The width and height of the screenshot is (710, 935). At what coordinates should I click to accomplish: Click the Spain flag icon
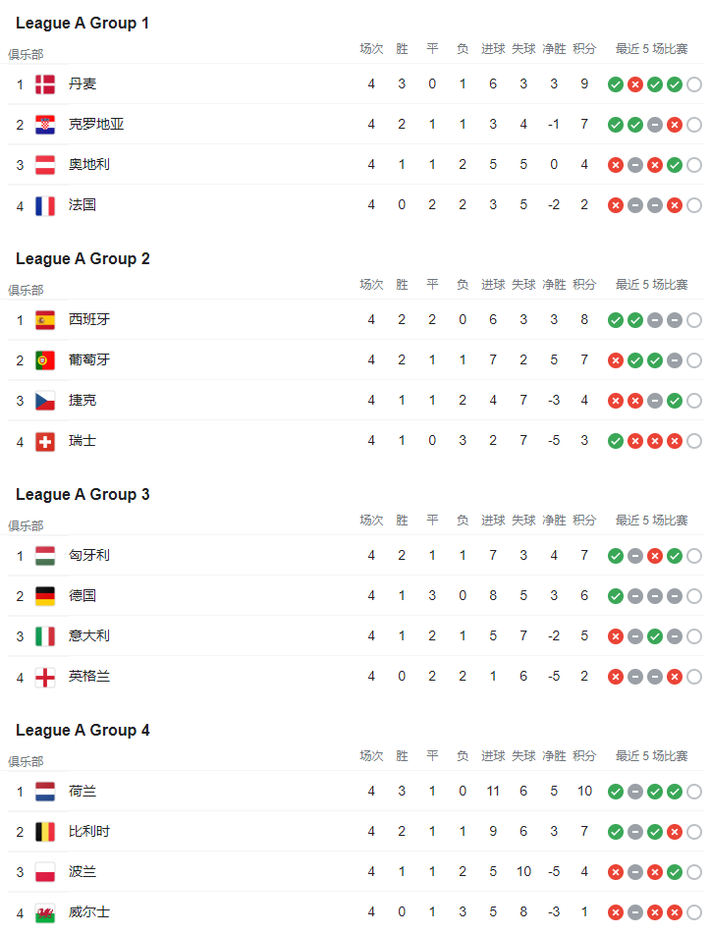click(x=45, y=320)
